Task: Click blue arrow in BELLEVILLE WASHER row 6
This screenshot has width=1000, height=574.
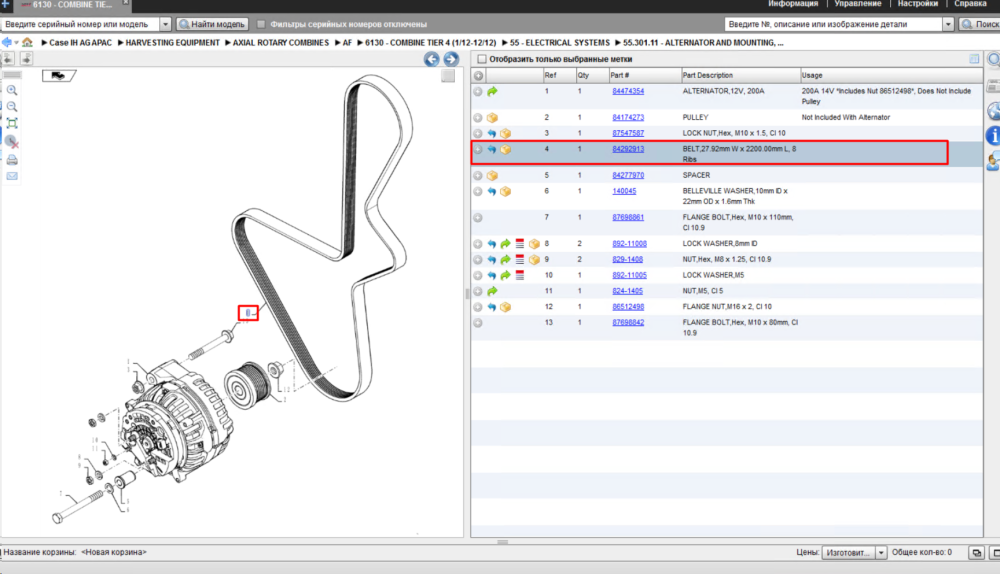Action: 492,191
